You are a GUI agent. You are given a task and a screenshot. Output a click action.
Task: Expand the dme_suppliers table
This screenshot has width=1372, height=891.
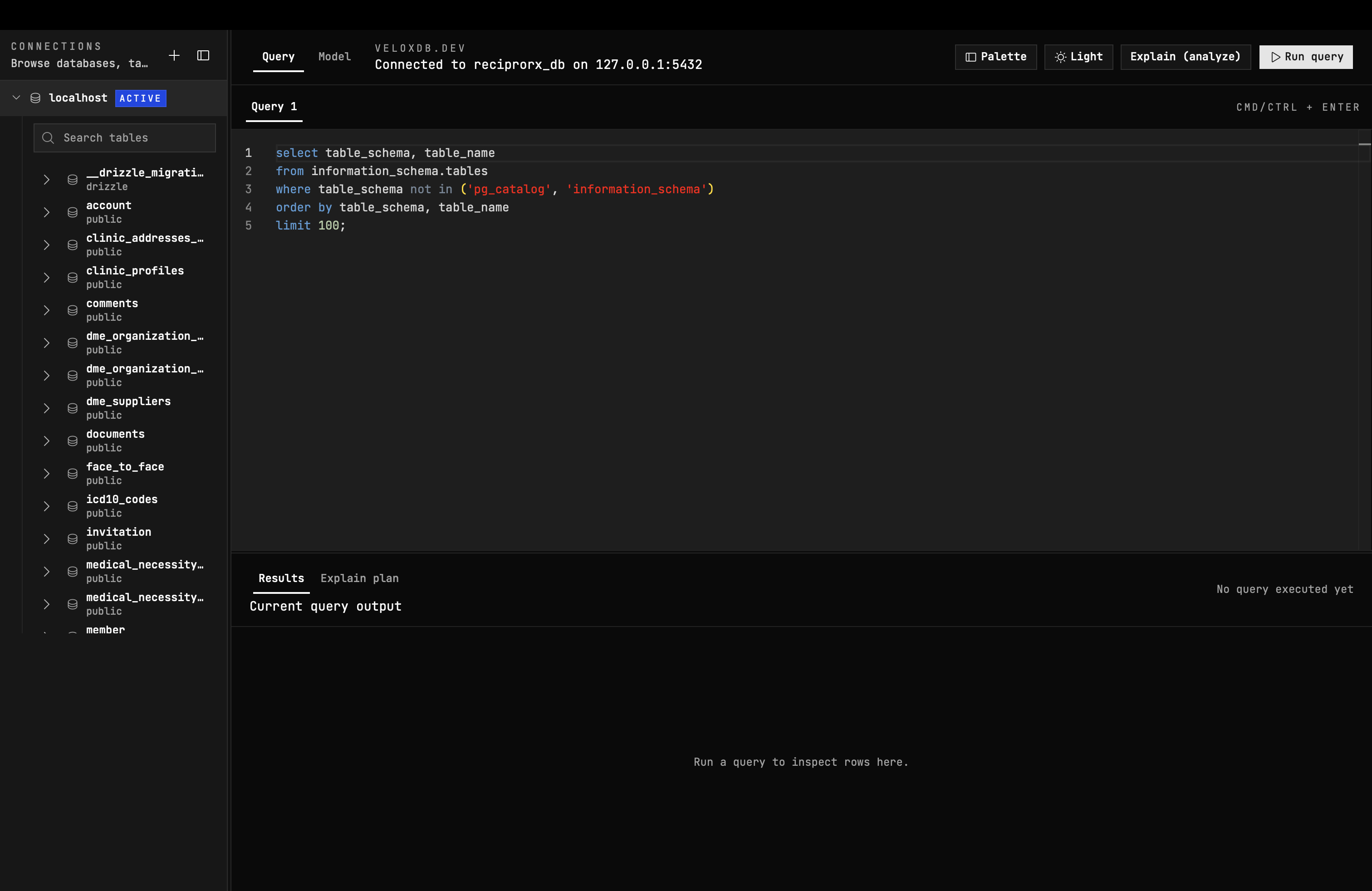click(x=47, y=409)
